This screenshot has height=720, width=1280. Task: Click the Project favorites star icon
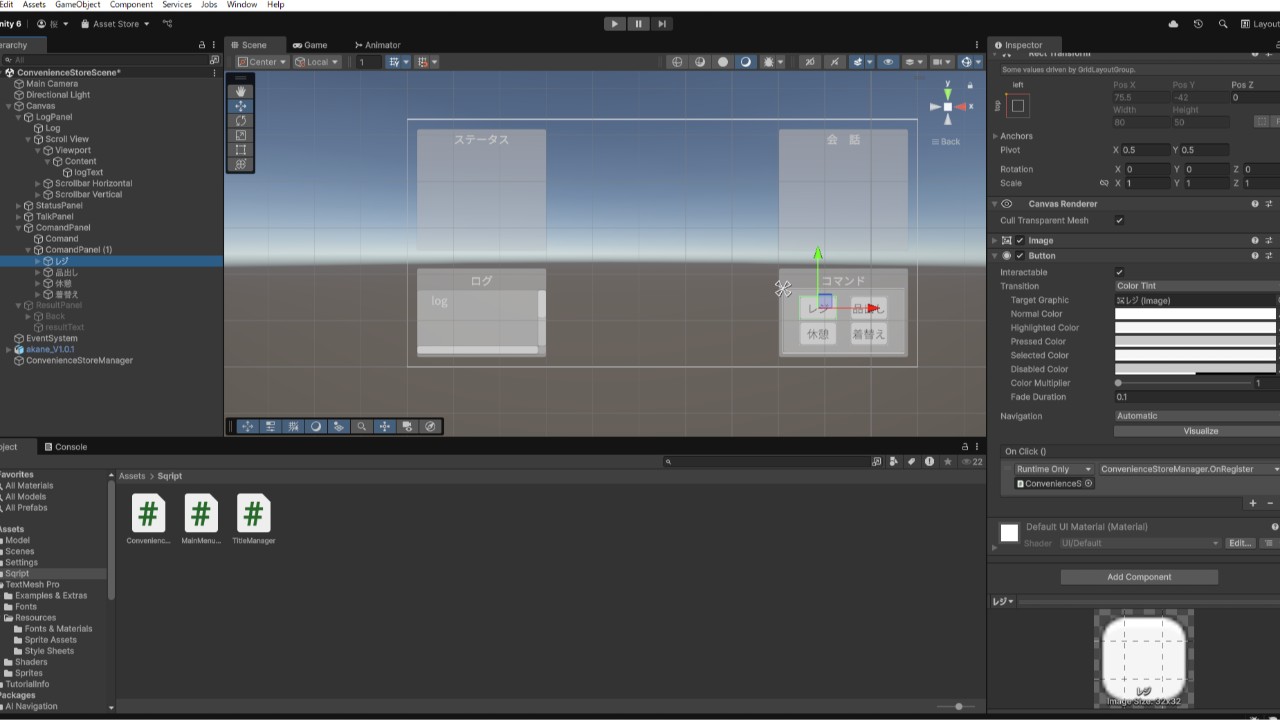(947, 462)
